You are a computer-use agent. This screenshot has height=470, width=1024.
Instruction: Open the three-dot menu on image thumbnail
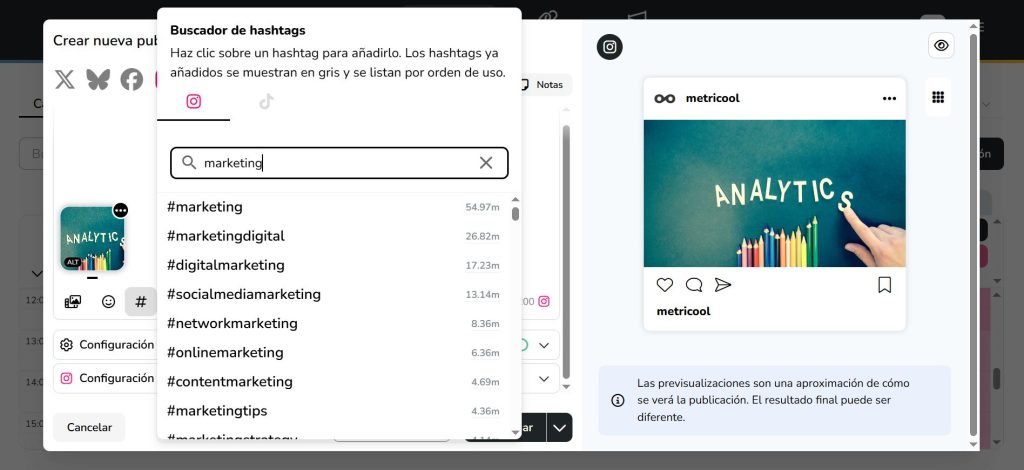tap(120, 210)
